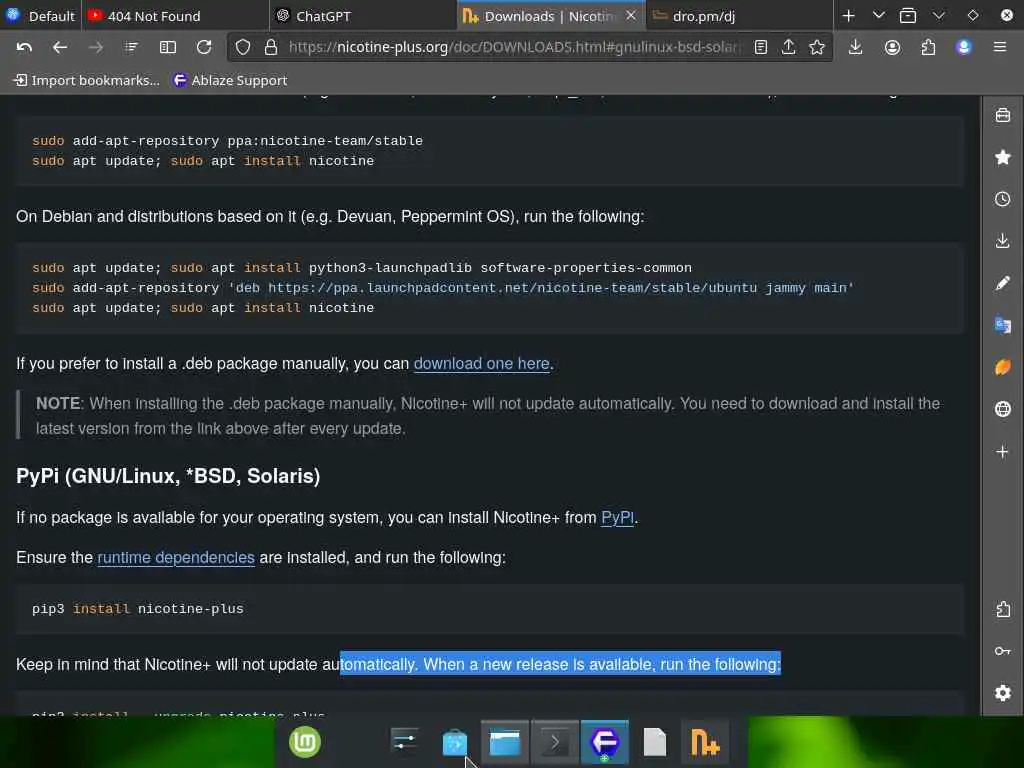Open the Ablaze Support bookmark
The image size is (1024, 768).
(x=230, y=80)
